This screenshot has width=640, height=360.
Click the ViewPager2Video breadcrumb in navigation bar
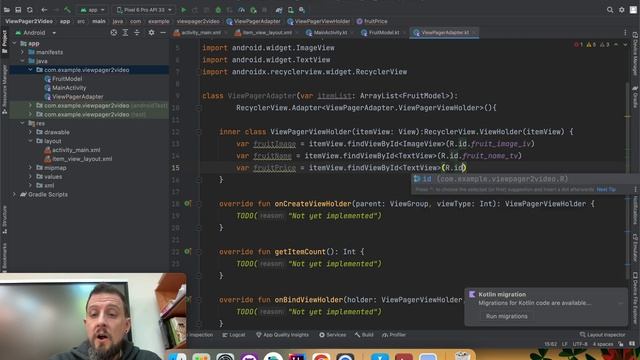pos(29,21)
